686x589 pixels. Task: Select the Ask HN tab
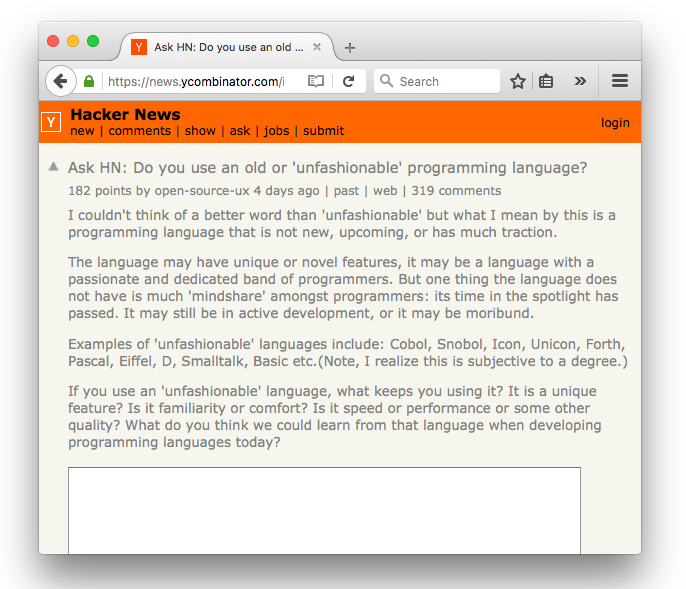[x=226, y=47]
